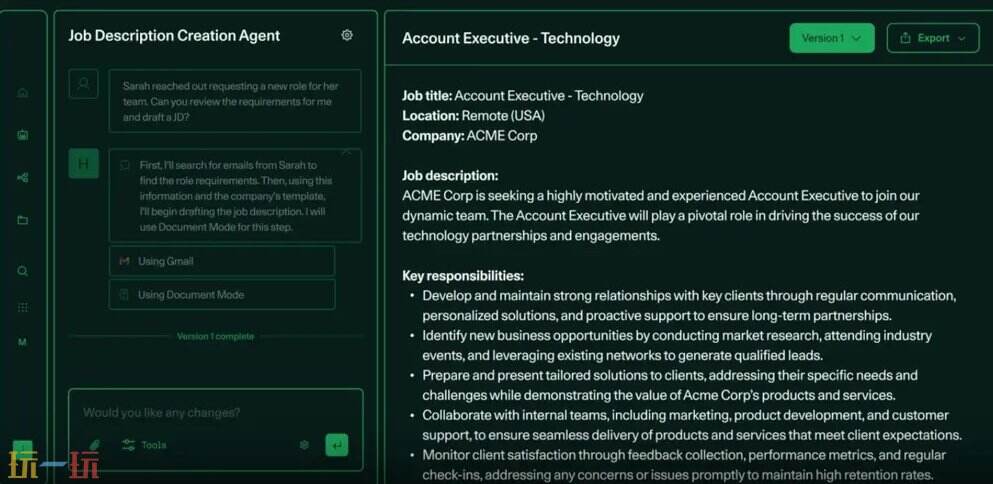Click the M icon in sidebar
This screenshot has height=484, width=993.
coord(23,342)
